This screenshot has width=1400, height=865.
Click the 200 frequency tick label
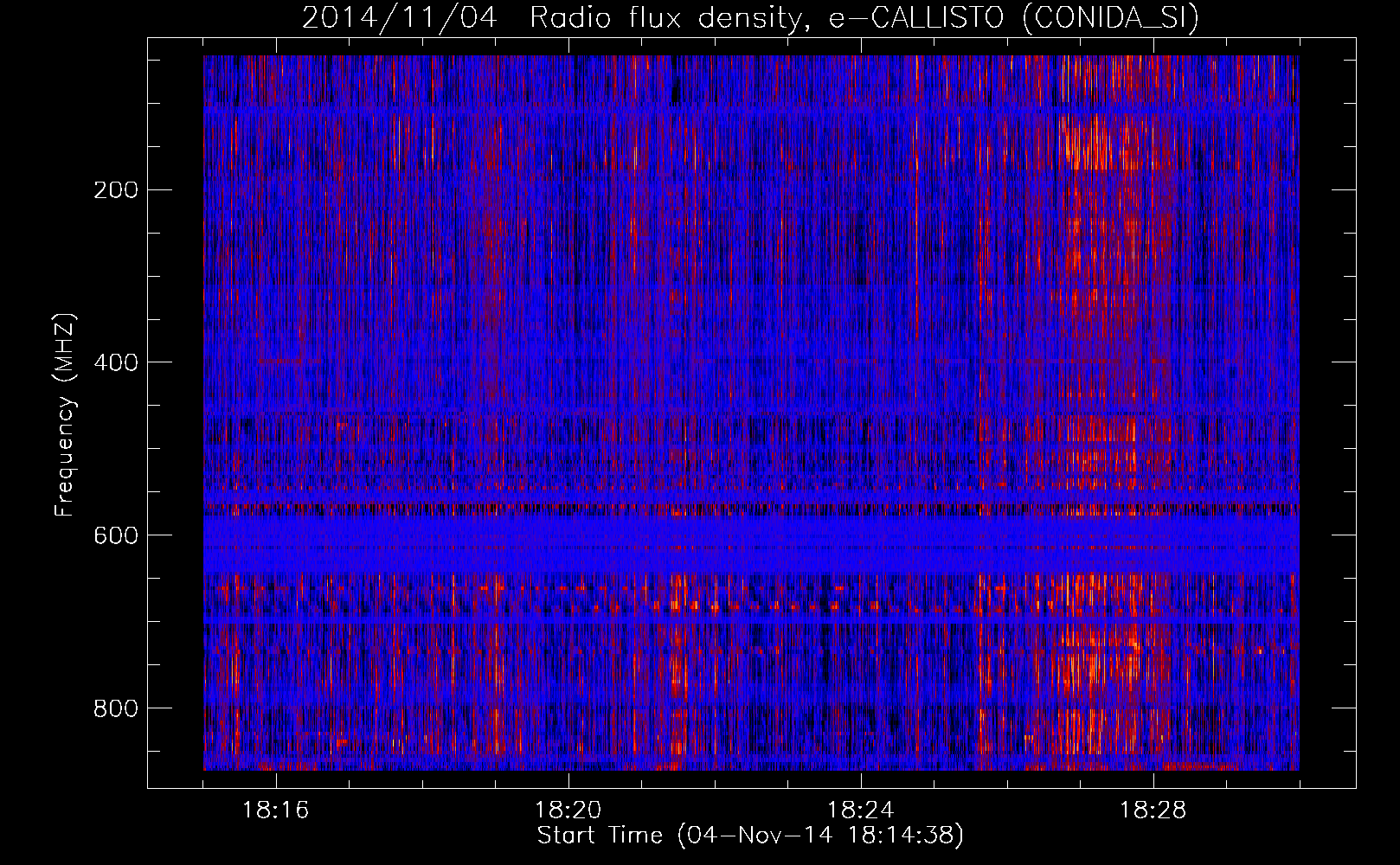click(x=116, y=189)
